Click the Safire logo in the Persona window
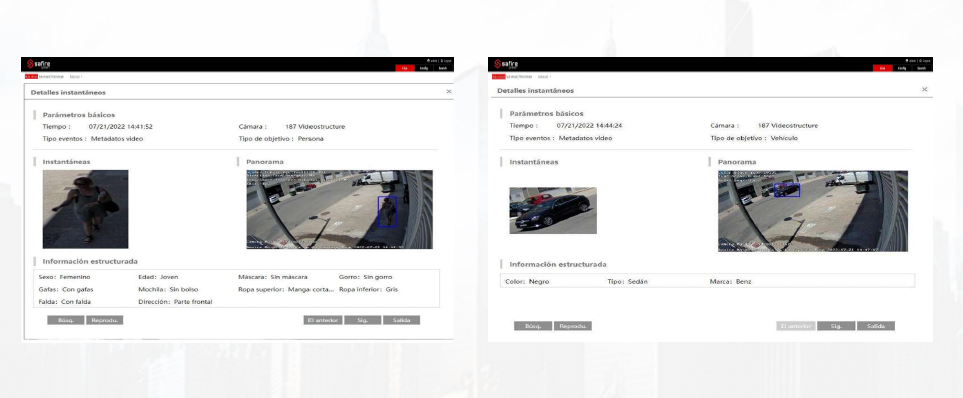 39,64
